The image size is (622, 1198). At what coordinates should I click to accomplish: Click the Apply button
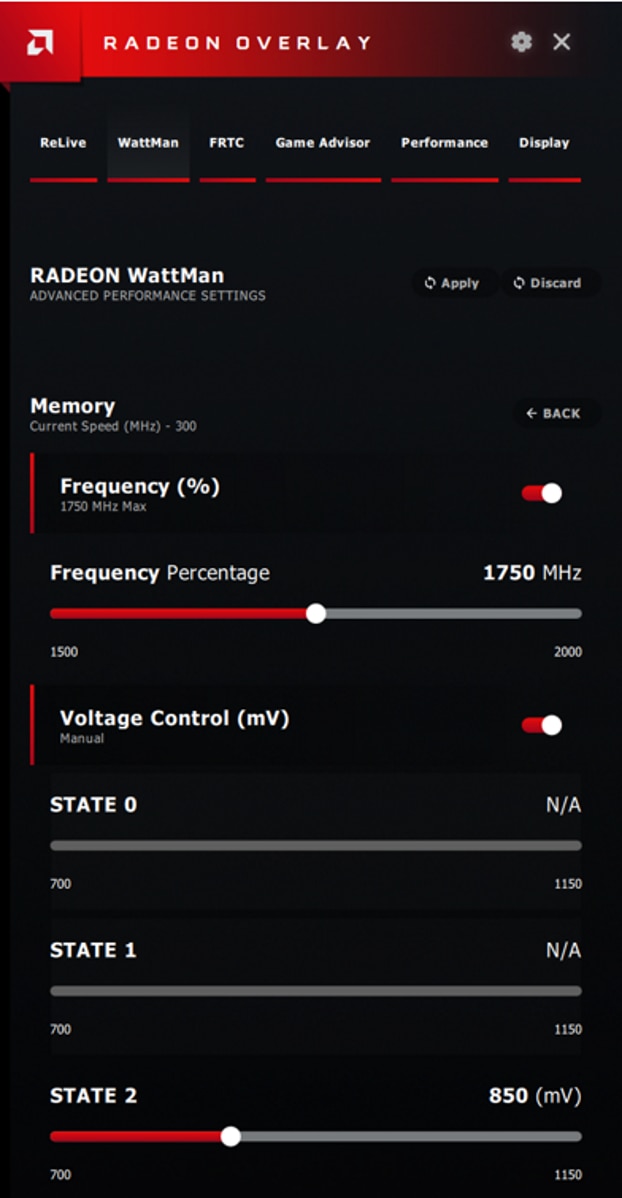(453, 283)
